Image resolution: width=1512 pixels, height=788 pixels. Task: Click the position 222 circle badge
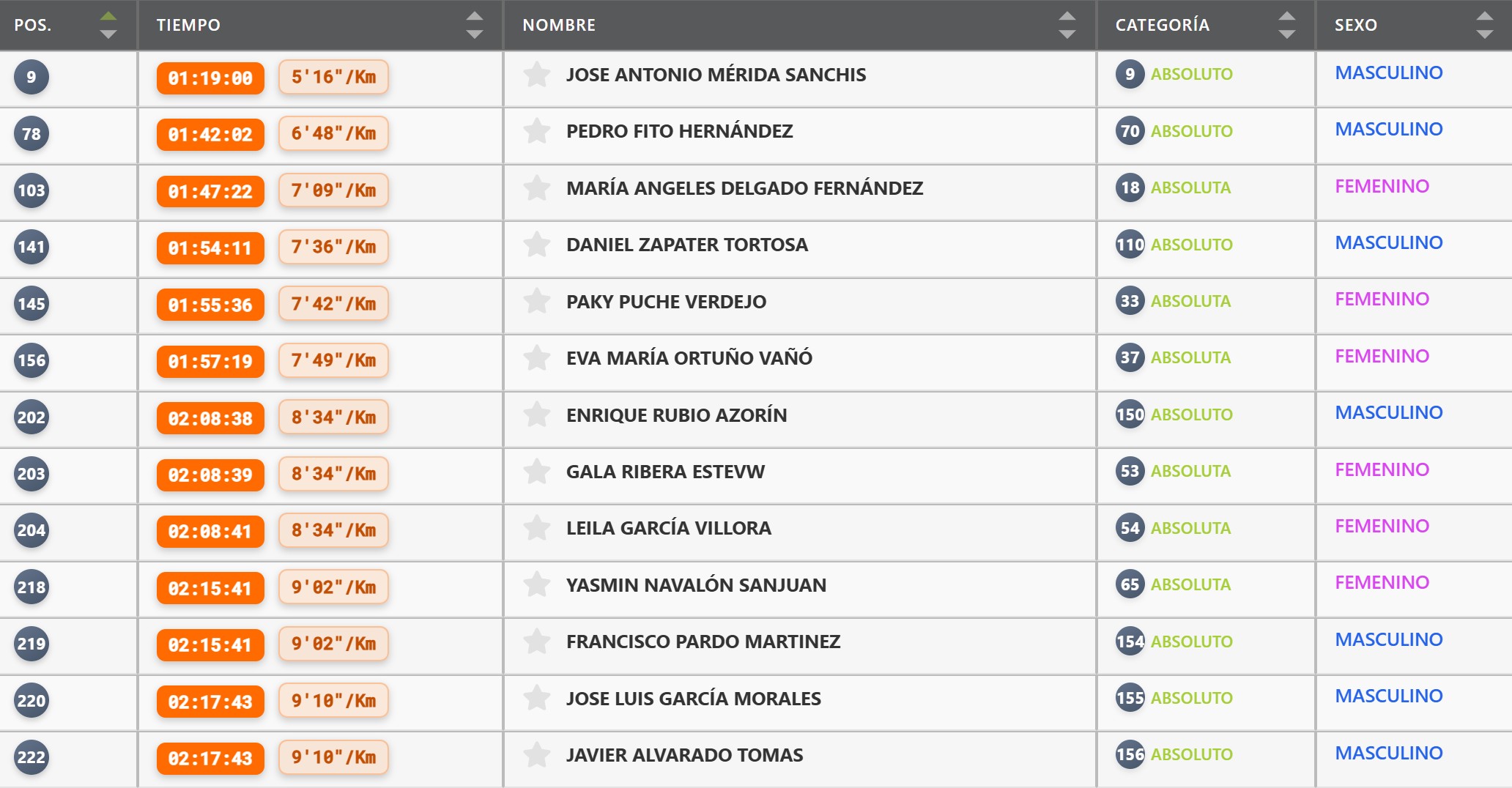(x=31, y=757)
